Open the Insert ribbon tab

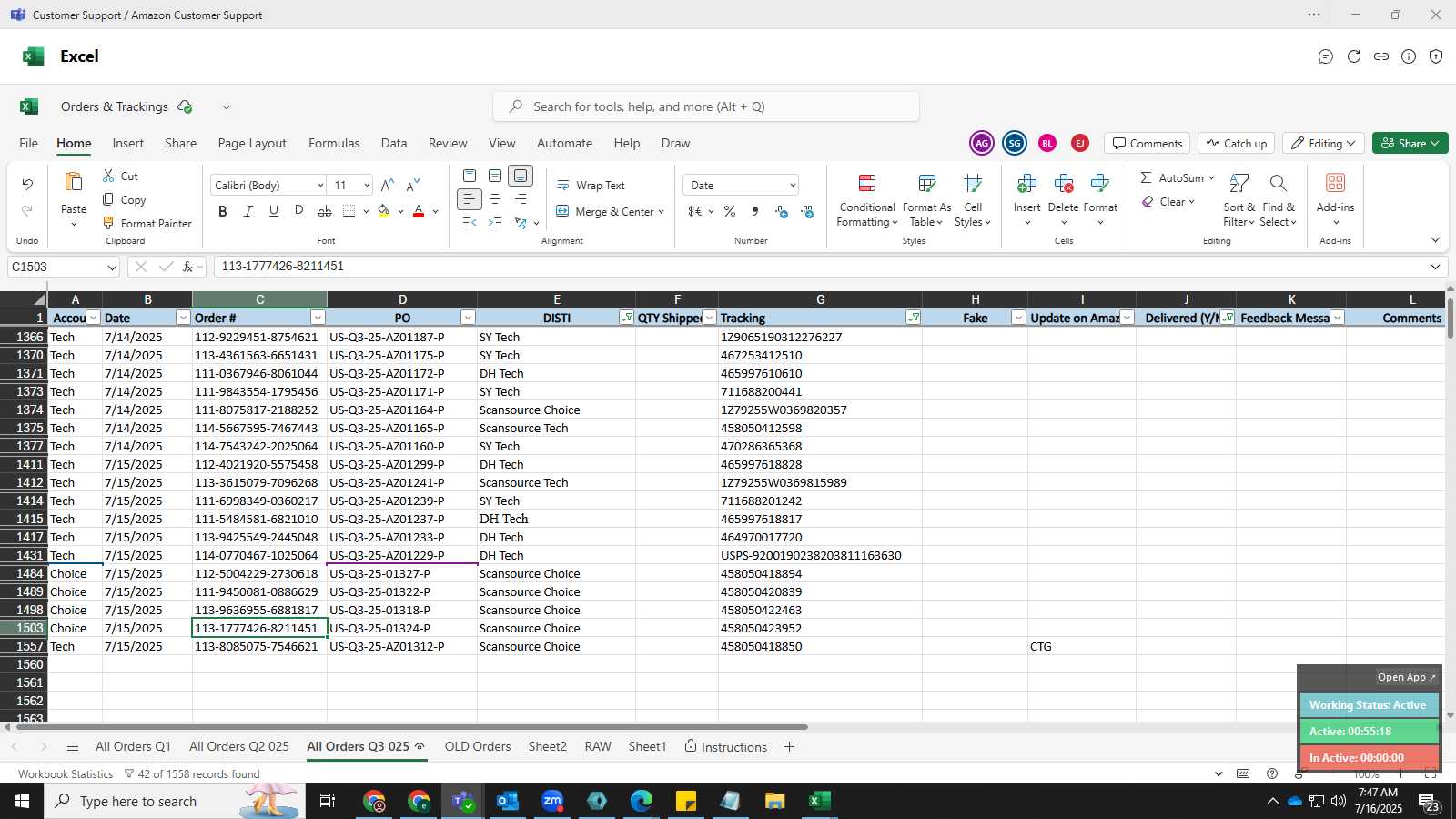(128, 143)
